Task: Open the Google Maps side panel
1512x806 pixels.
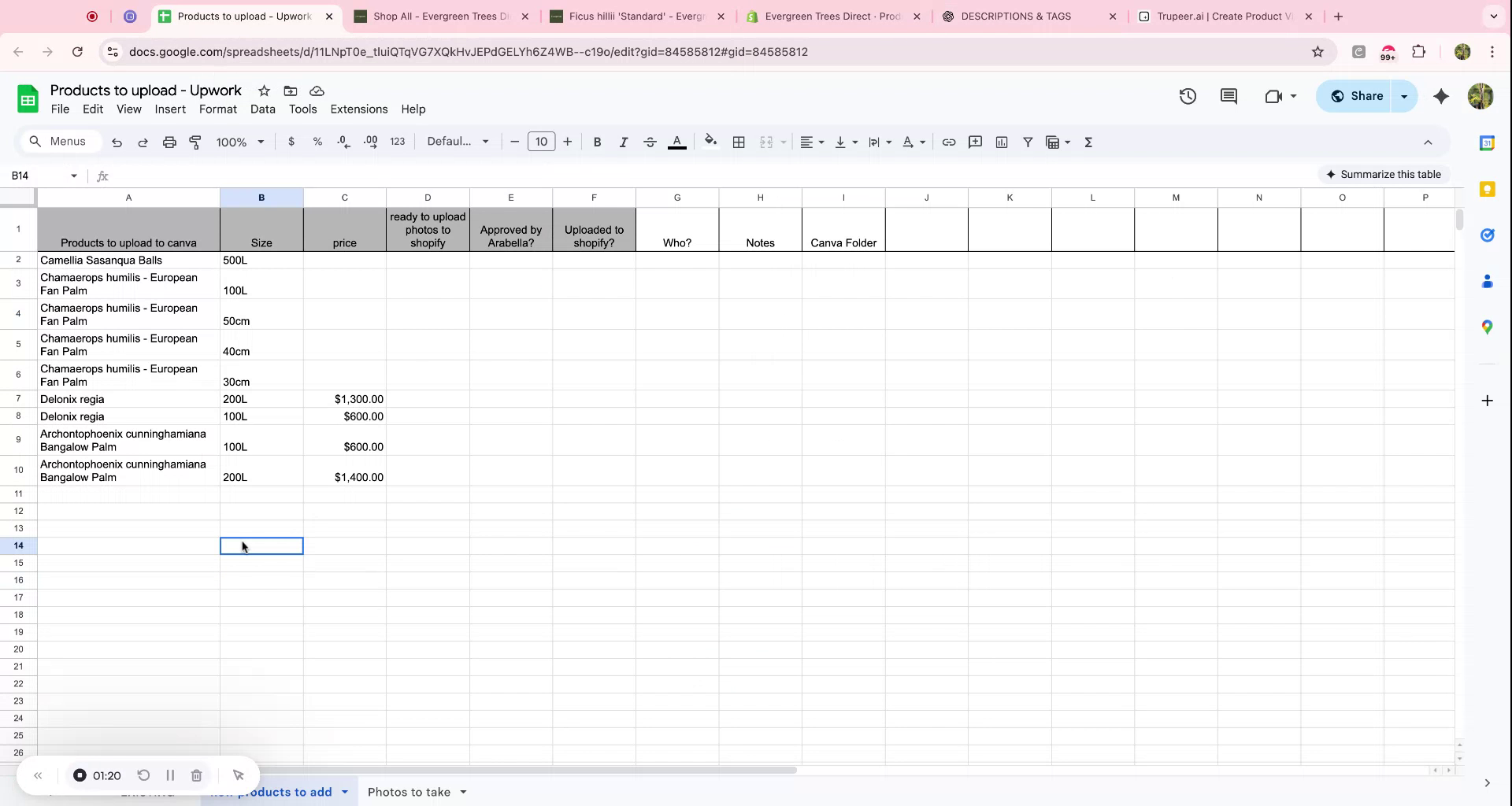Action: [1488, 327]
